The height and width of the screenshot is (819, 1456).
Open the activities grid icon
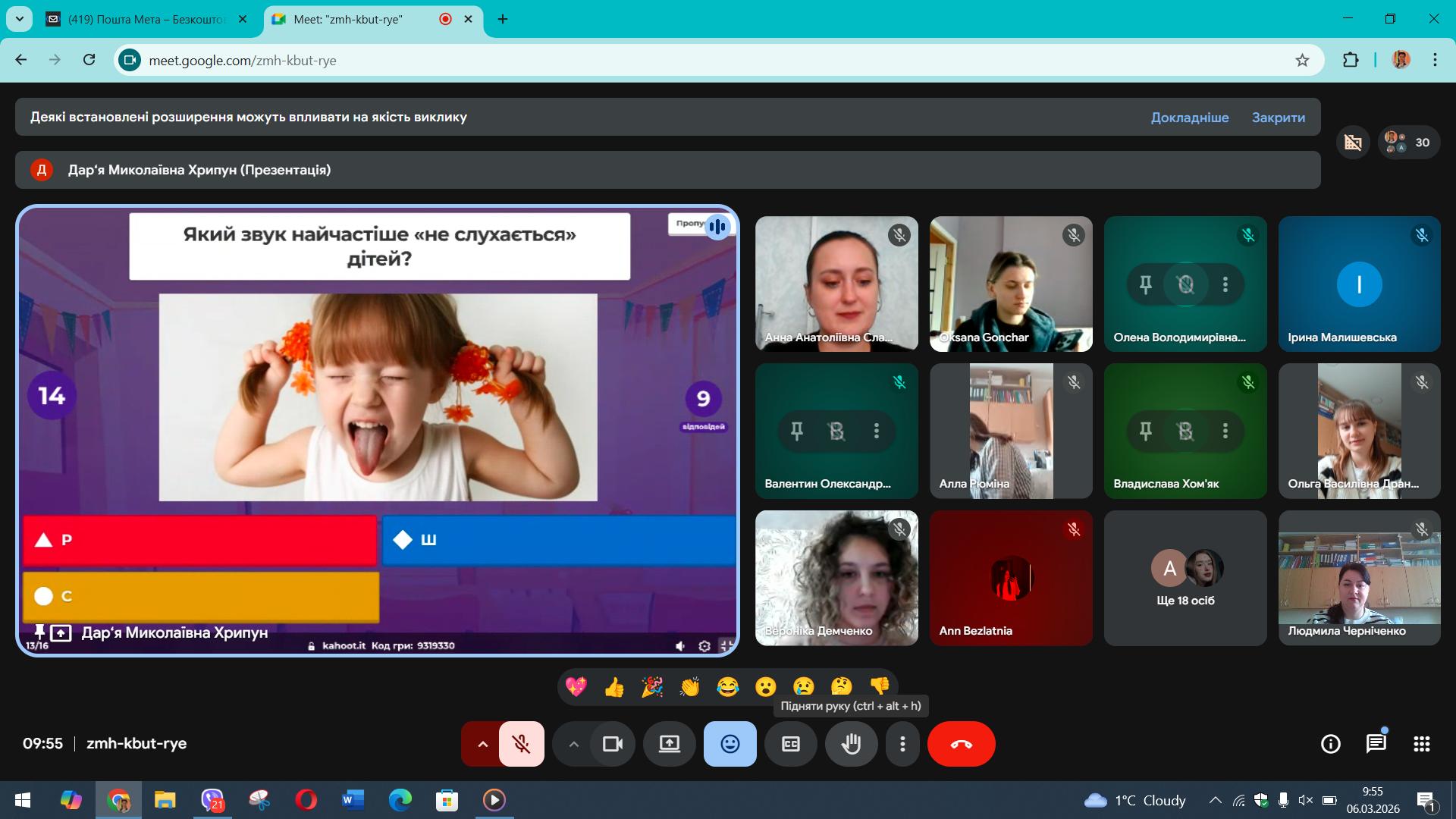click(1421, 744)
